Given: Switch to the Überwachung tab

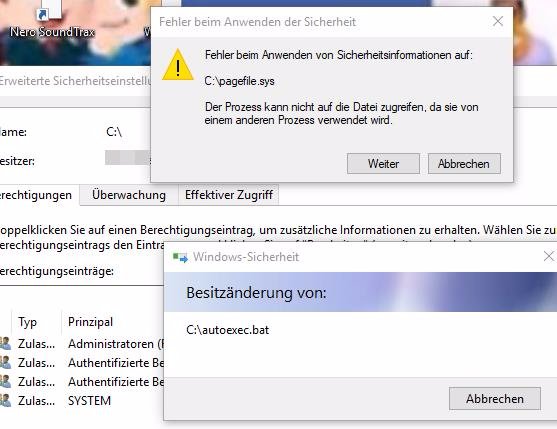Looking at the screenshot, I should pos(129,195).
